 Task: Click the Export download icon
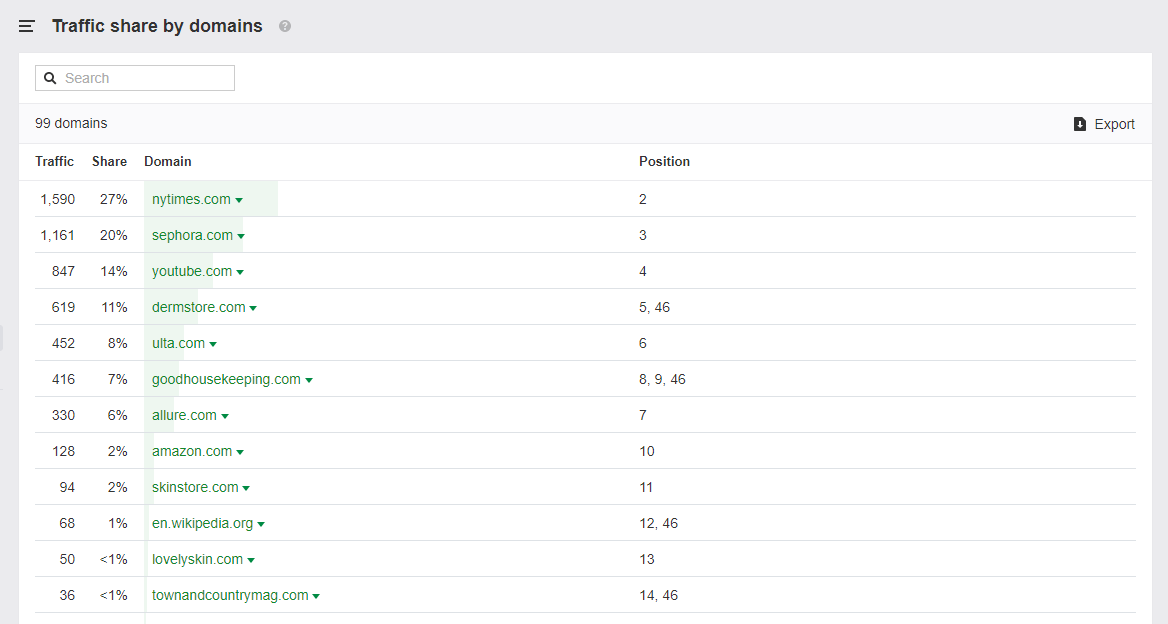pos(1079,124)
